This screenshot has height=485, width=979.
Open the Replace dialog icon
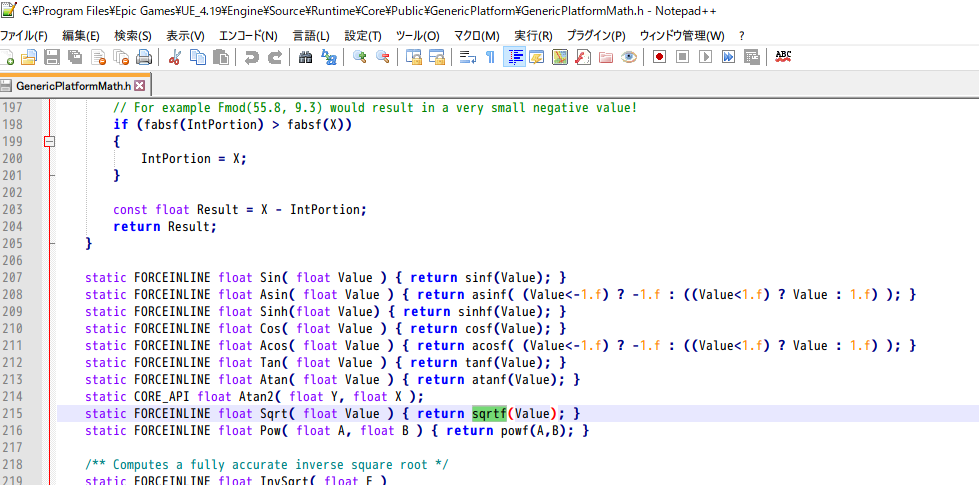point(328,57)
